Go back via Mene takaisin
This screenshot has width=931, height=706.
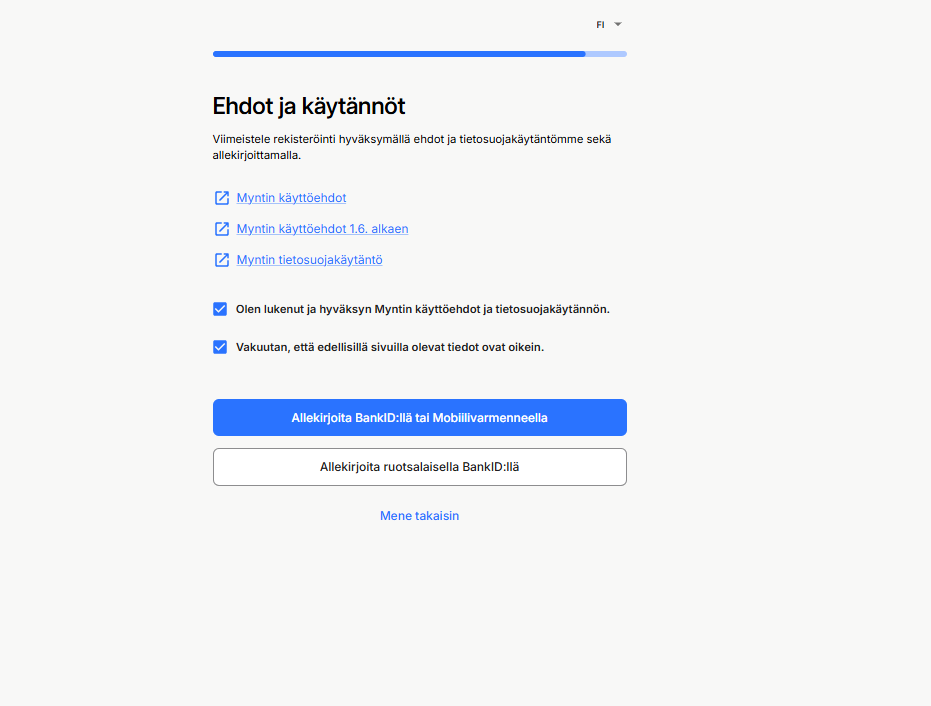[x=419, y=515]
